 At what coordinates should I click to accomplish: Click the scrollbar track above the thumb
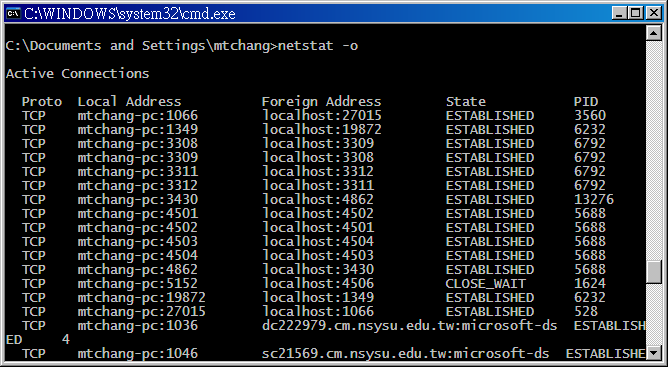tap(654, 151)
